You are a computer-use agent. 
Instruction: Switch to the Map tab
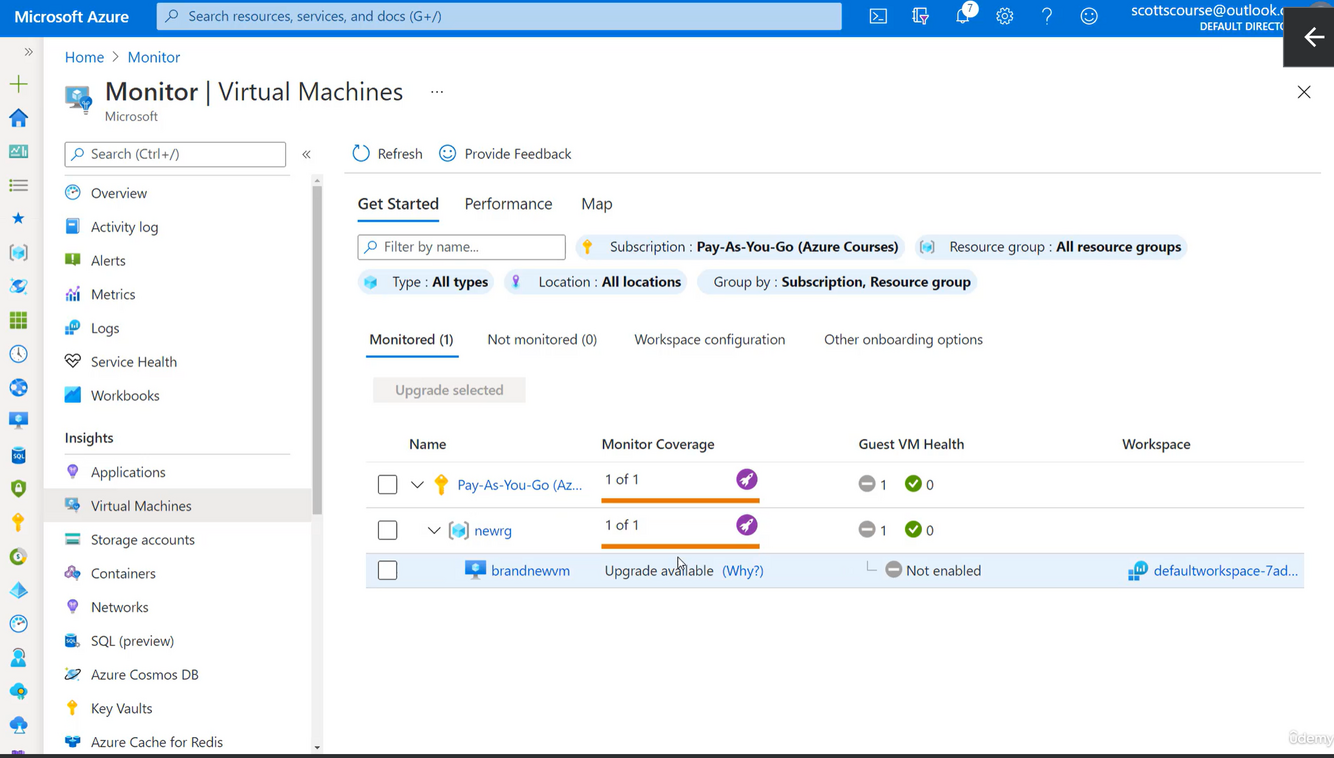[x=597, y=204]
